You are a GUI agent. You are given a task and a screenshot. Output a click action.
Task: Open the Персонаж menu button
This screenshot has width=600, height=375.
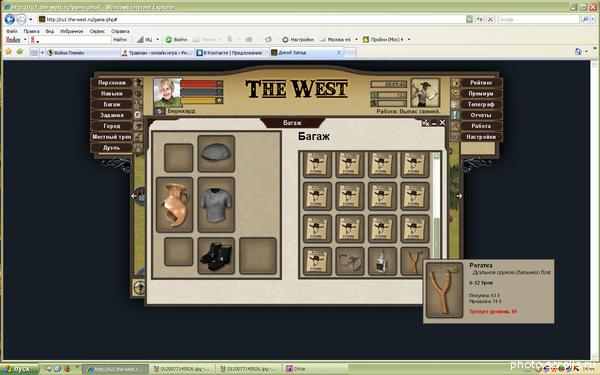pyautogui.click(x=112, y=83)
